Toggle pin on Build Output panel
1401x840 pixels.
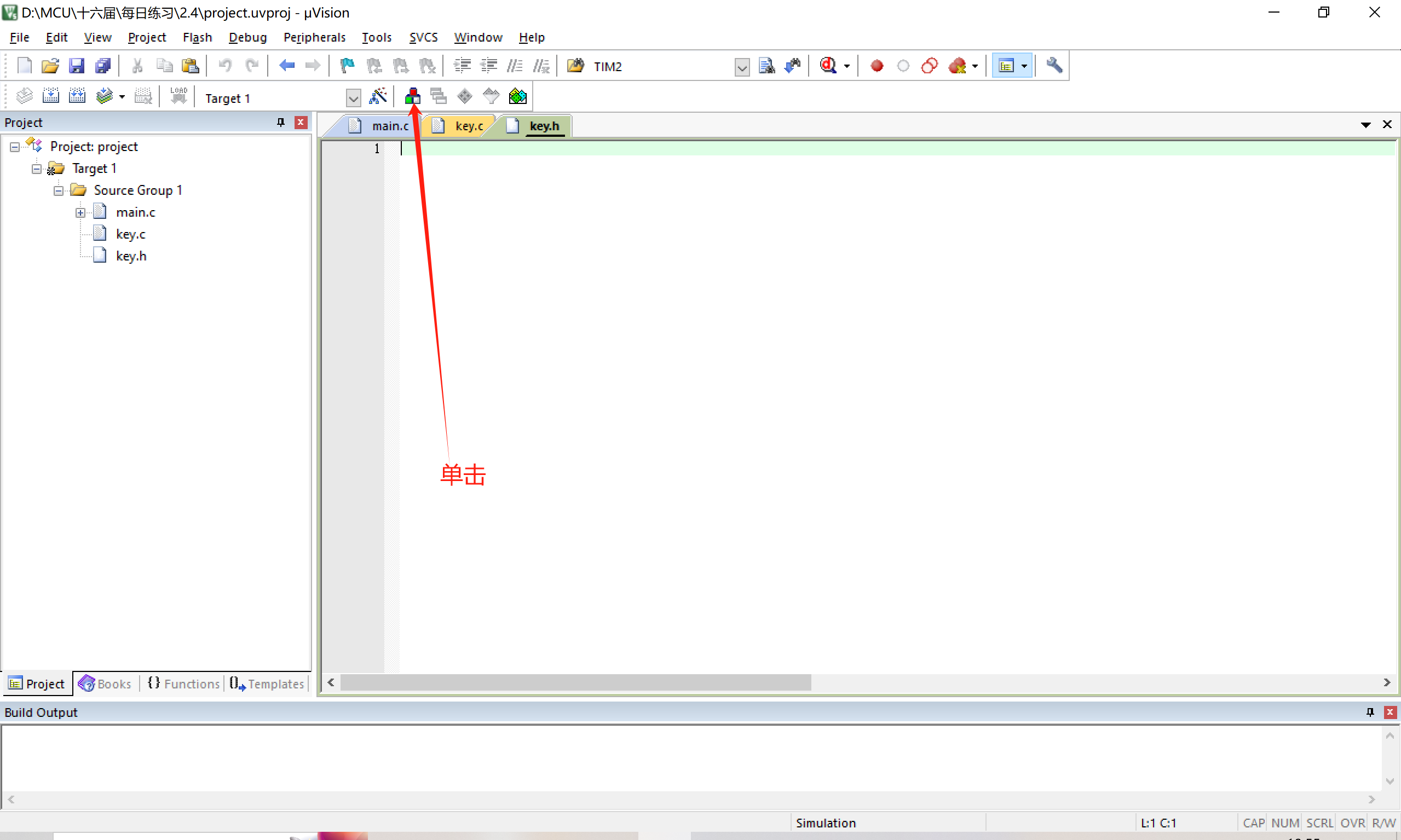point(1370,712)
